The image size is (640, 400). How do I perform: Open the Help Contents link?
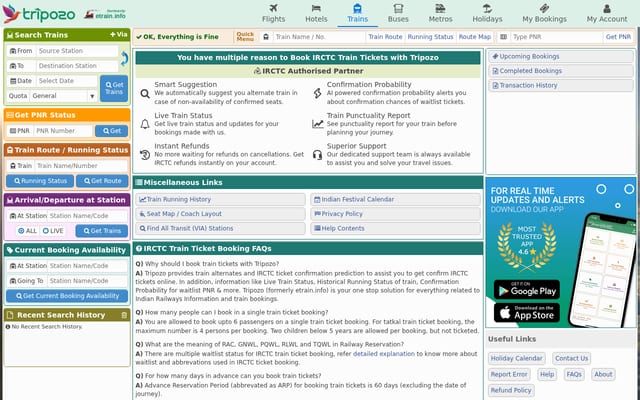pos(396,228)
